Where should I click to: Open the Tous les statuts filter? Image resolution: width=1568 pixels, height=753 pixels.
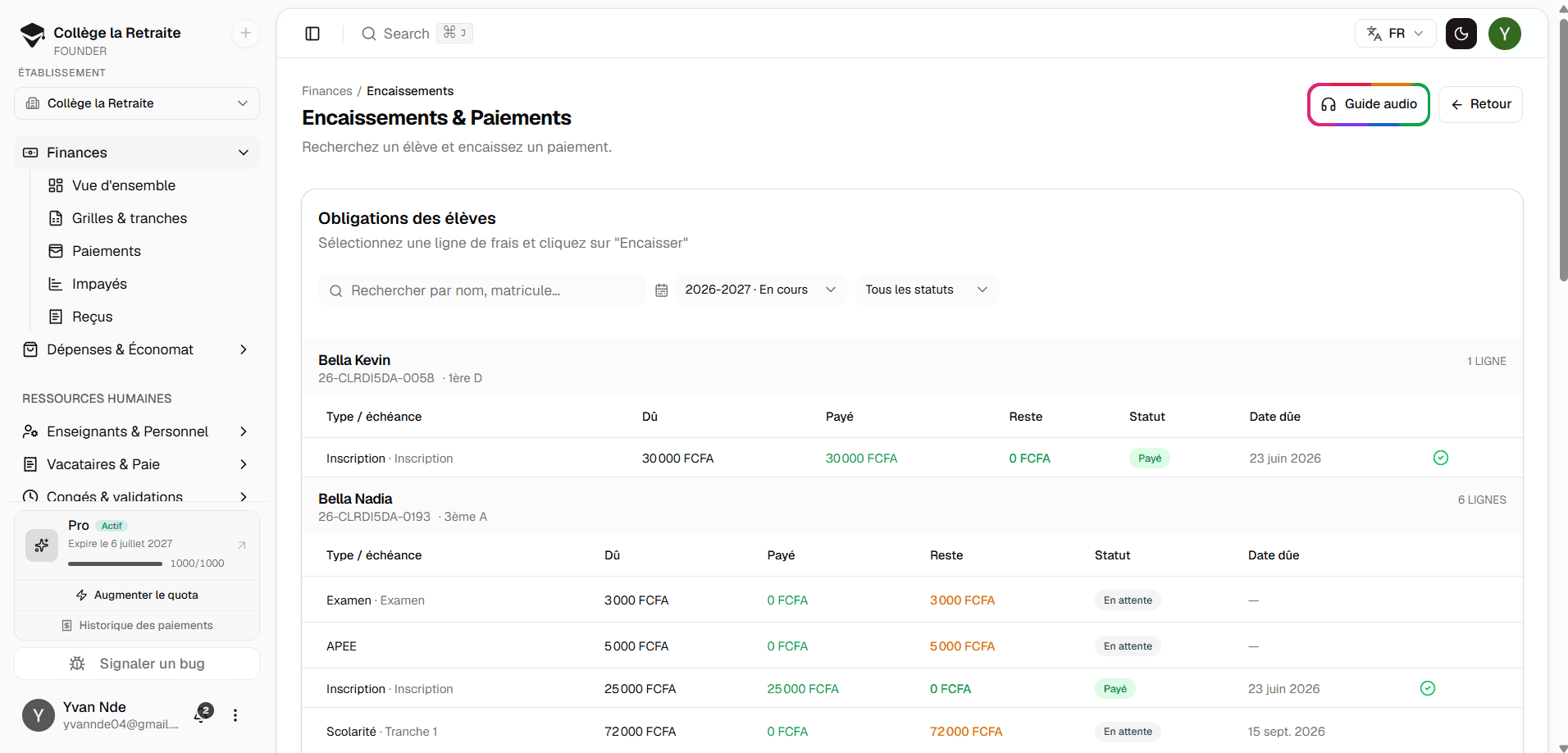927,290
